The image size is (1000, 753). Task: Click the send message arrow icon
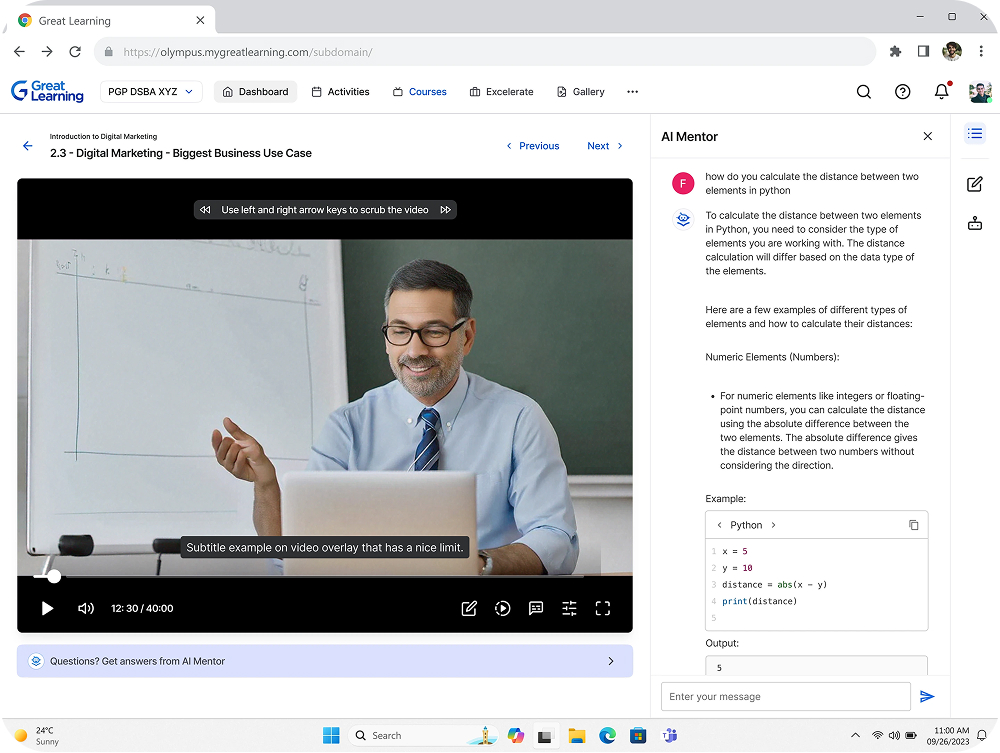point(927,697)
